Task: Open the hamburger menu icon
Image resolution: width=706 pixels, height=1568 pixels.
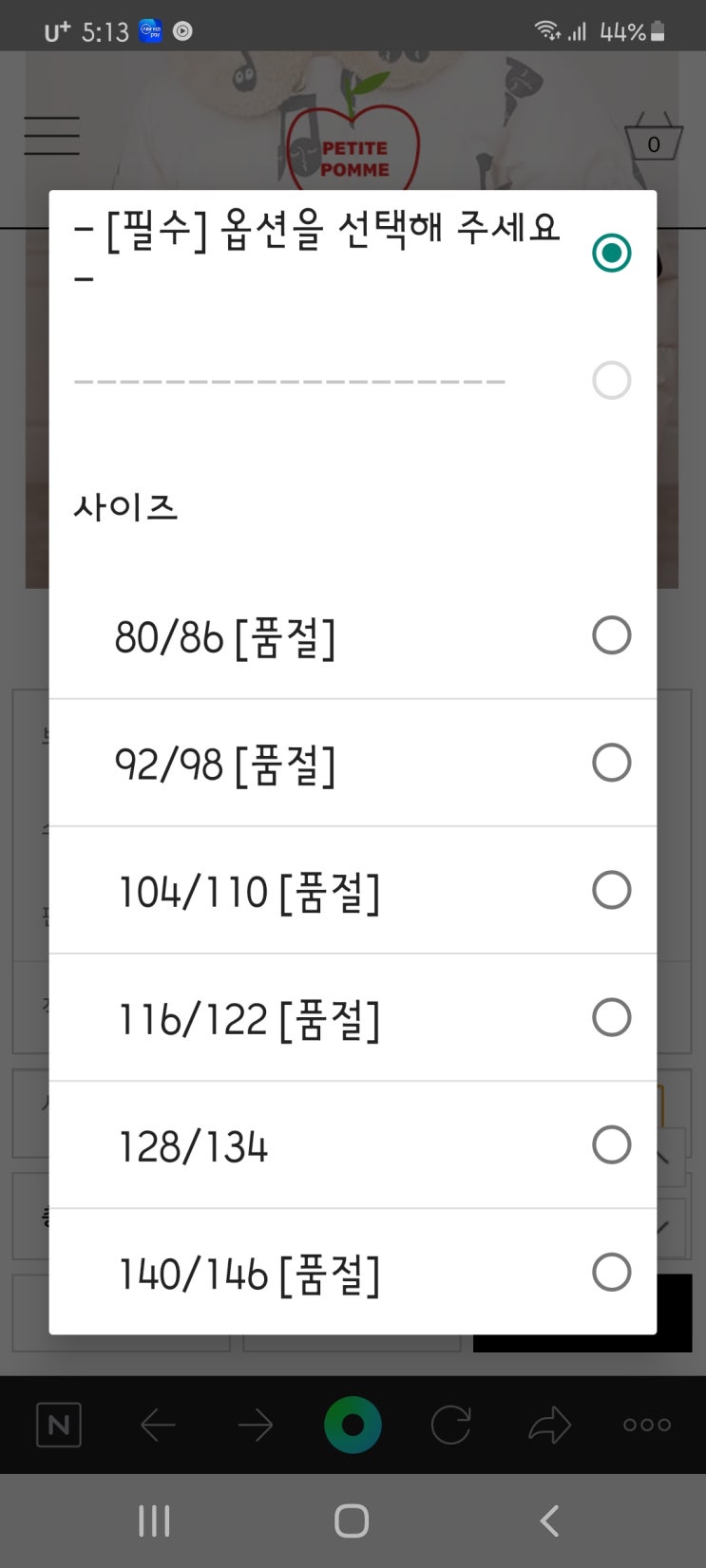Action: [51, 135]
